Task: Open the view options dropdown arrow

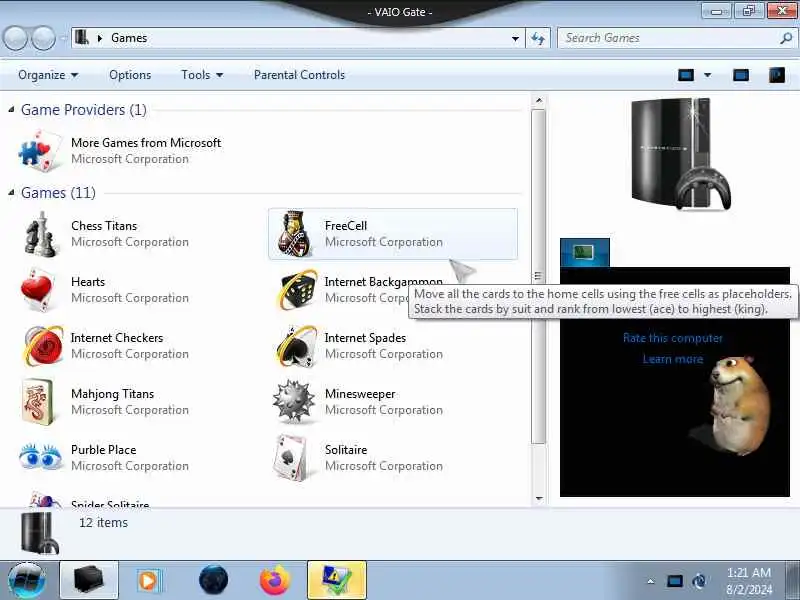Action: point(708,76)
